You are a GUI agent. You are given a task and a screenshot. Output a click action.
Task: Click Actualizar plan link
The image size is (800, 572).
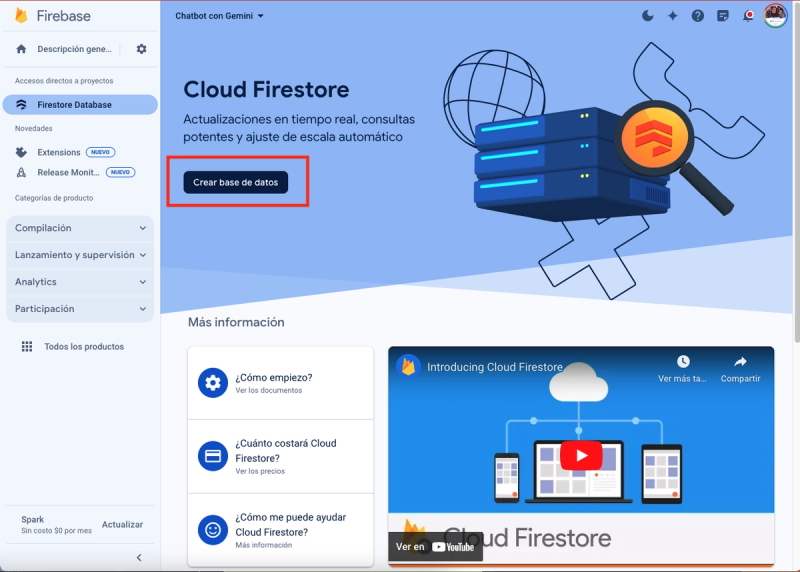click(x=122, y=525)
